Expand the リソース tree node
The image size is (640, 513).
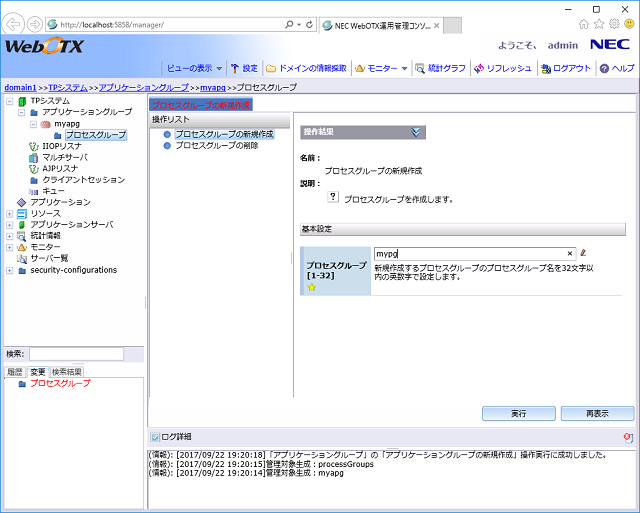(x=10, y=213)
